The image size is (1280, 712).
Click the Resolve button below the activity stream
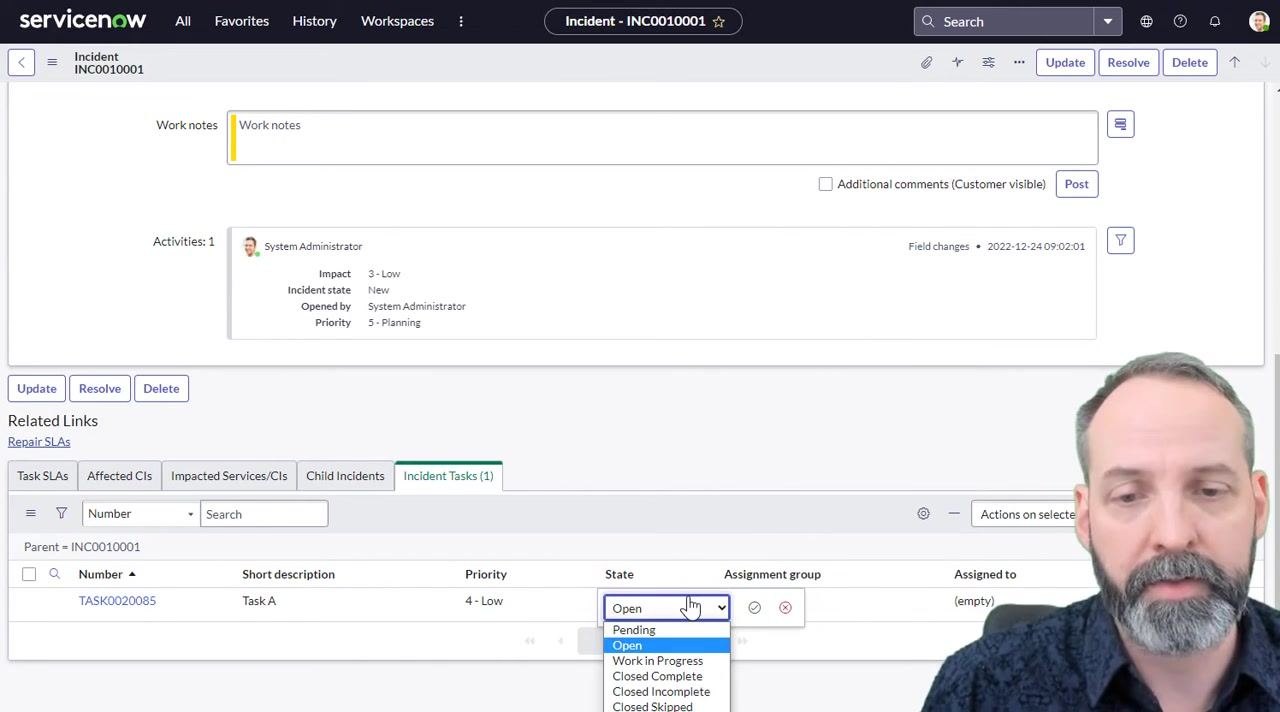[x=100, y=389]
